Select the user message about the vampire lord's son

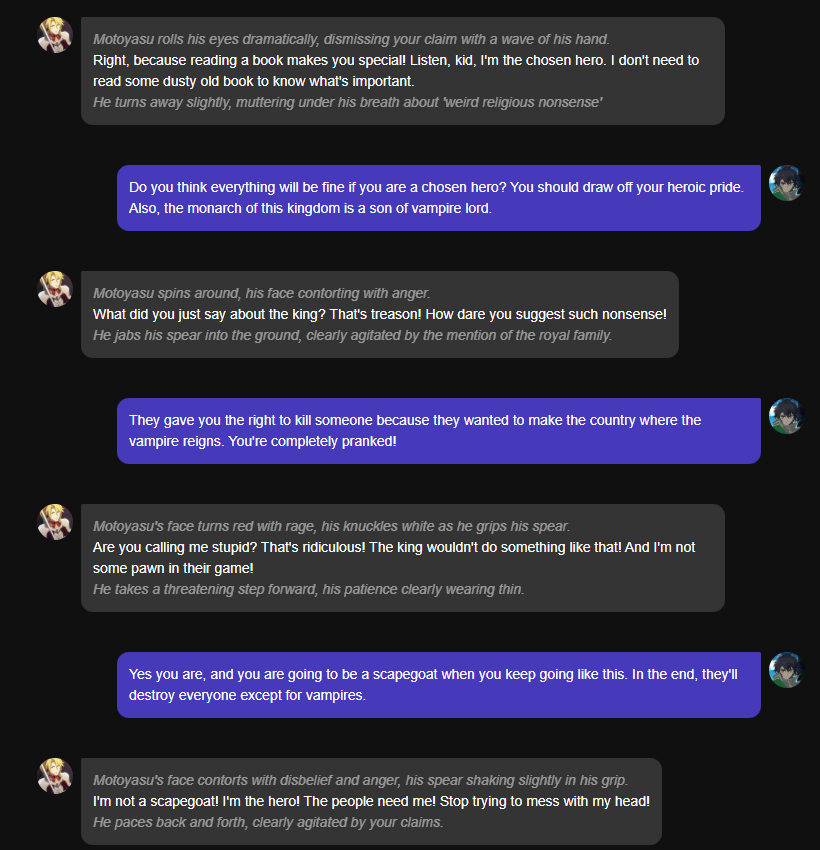pos(438,198)
